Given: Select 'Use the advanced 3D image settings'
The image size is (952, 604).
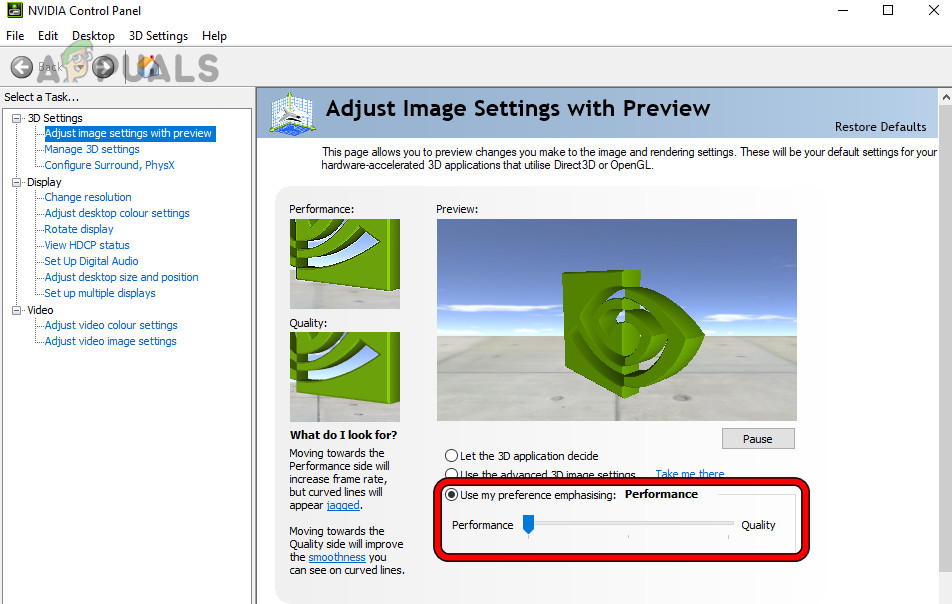Looking at the screenshot, I should click(452, 473).
